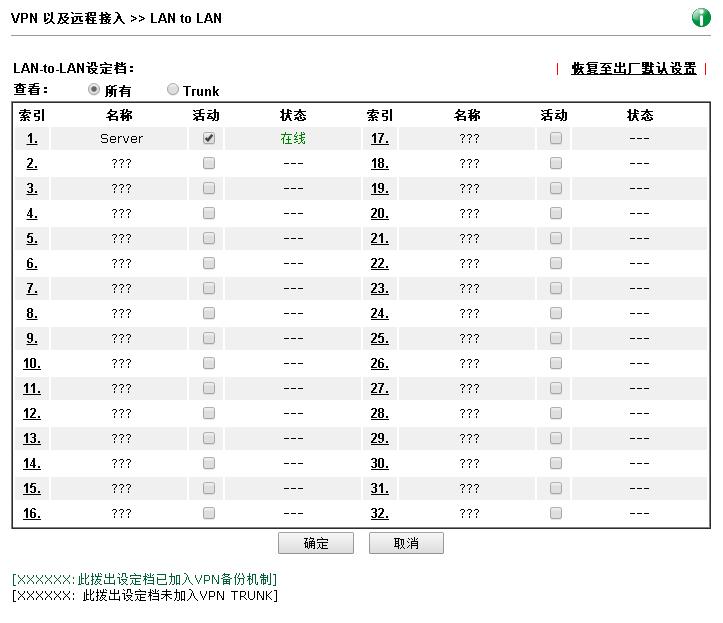This screenshot has width=723, height=623.
Task: Click the right 状态 column header
Action: [x=640, y=115]
